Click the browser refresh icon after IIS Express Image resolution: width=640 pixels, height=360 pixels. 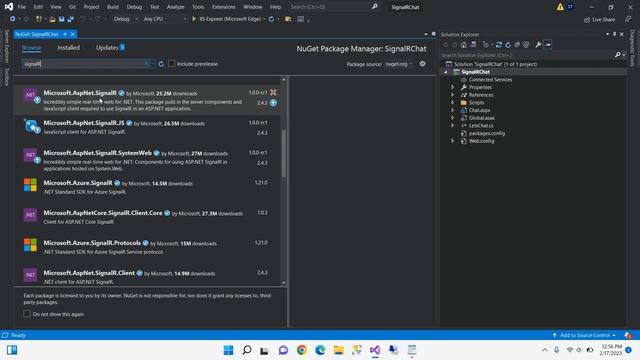(271, 19)
